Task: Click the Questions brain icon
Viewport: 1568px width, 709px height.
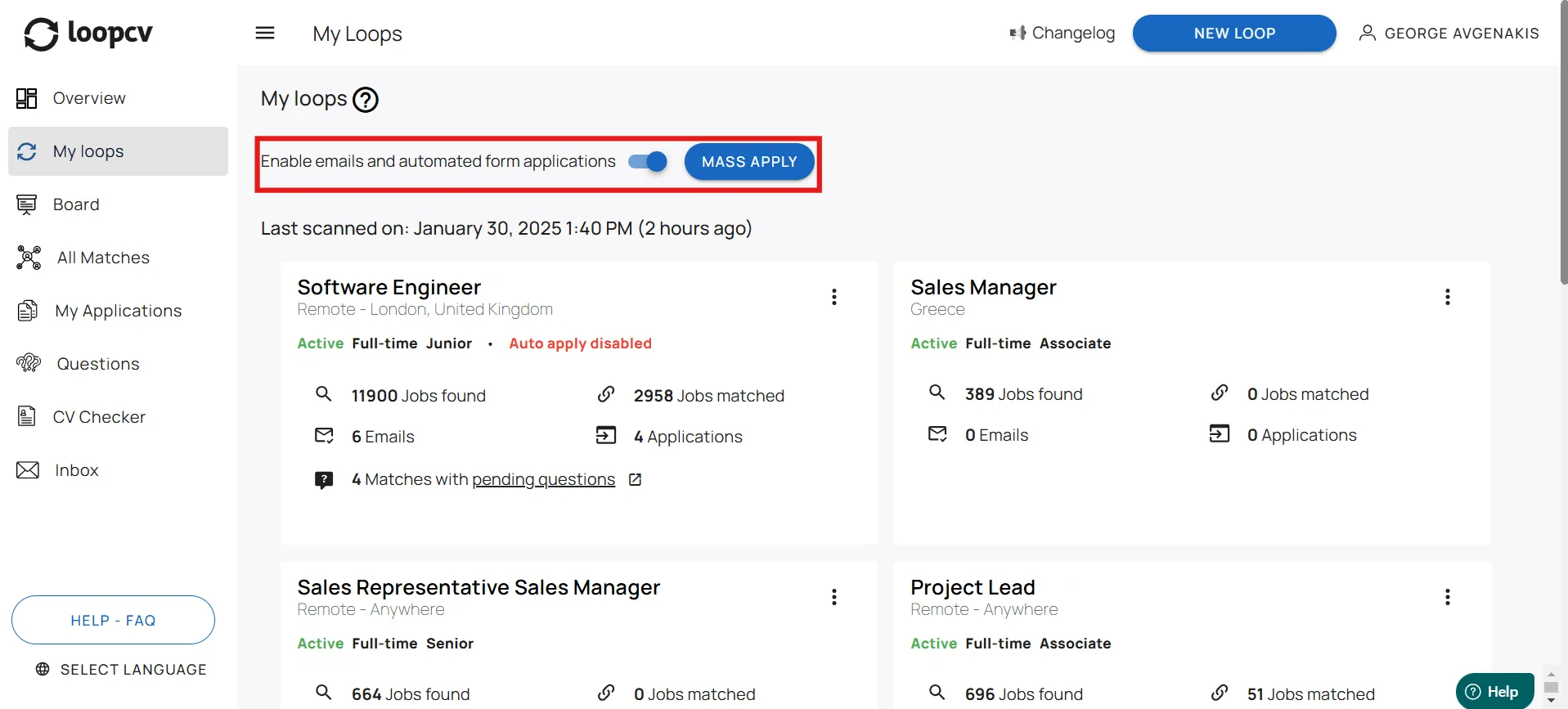Action: [x=29, y=363]
